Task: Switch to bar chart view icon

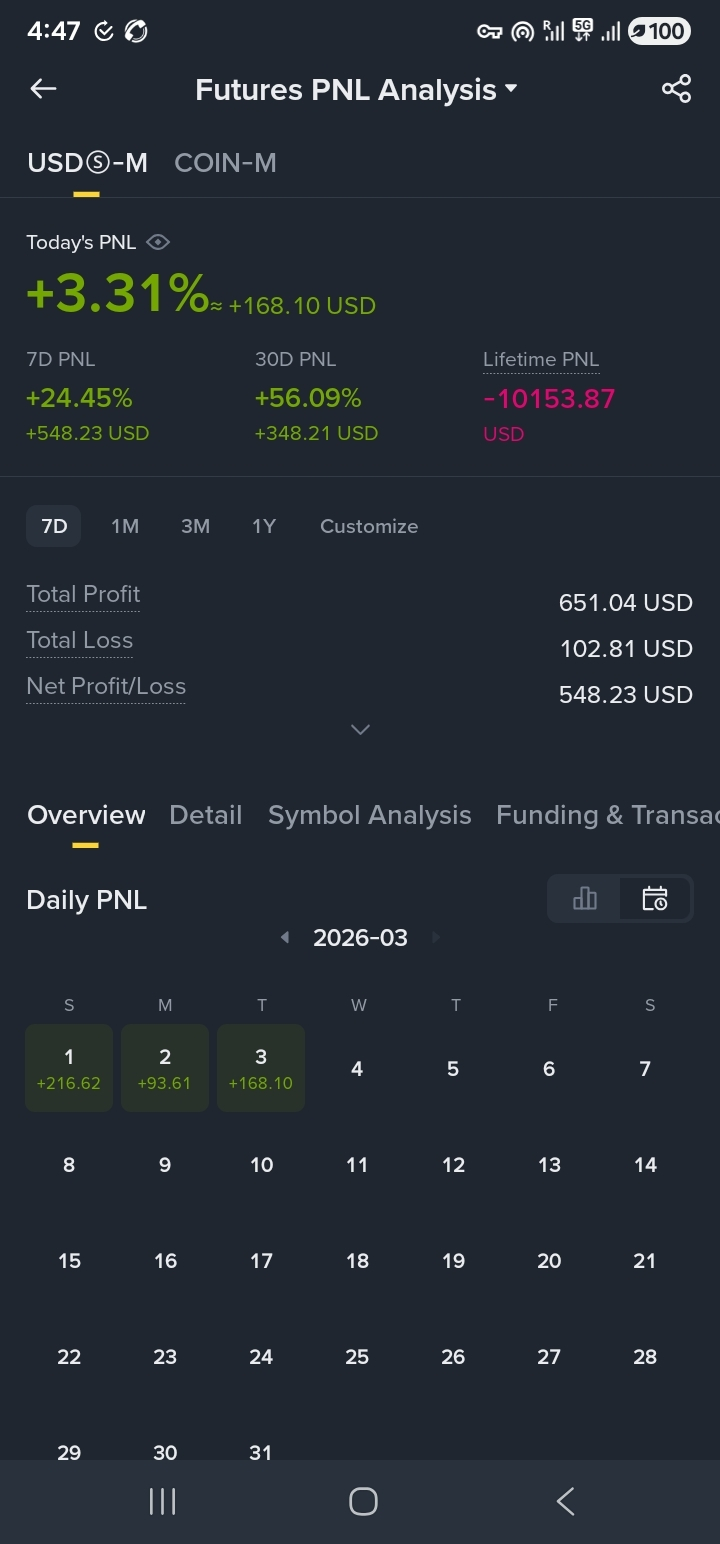Action: coord(585,898)
